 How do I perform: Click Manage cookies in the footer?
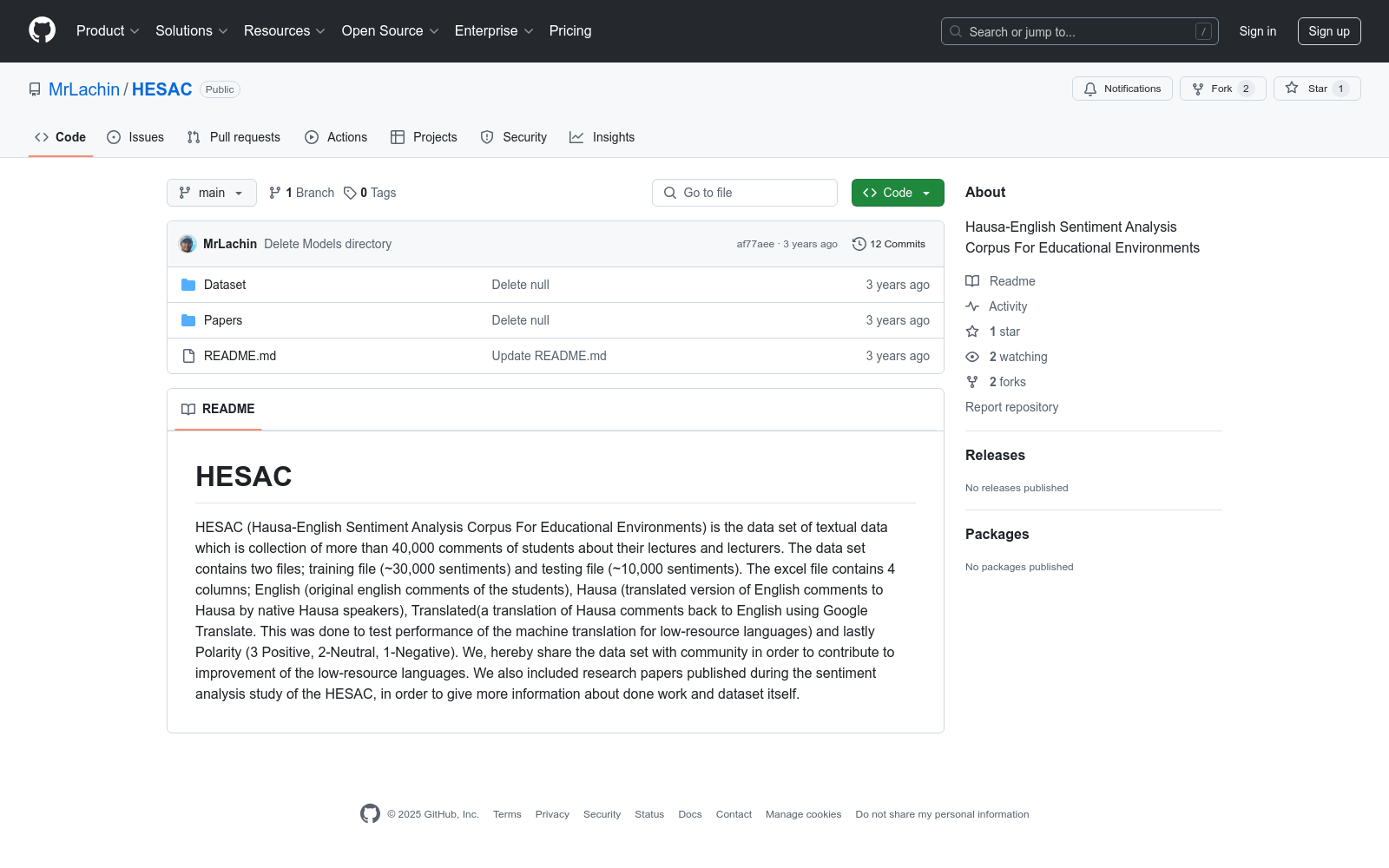point(804,814)
